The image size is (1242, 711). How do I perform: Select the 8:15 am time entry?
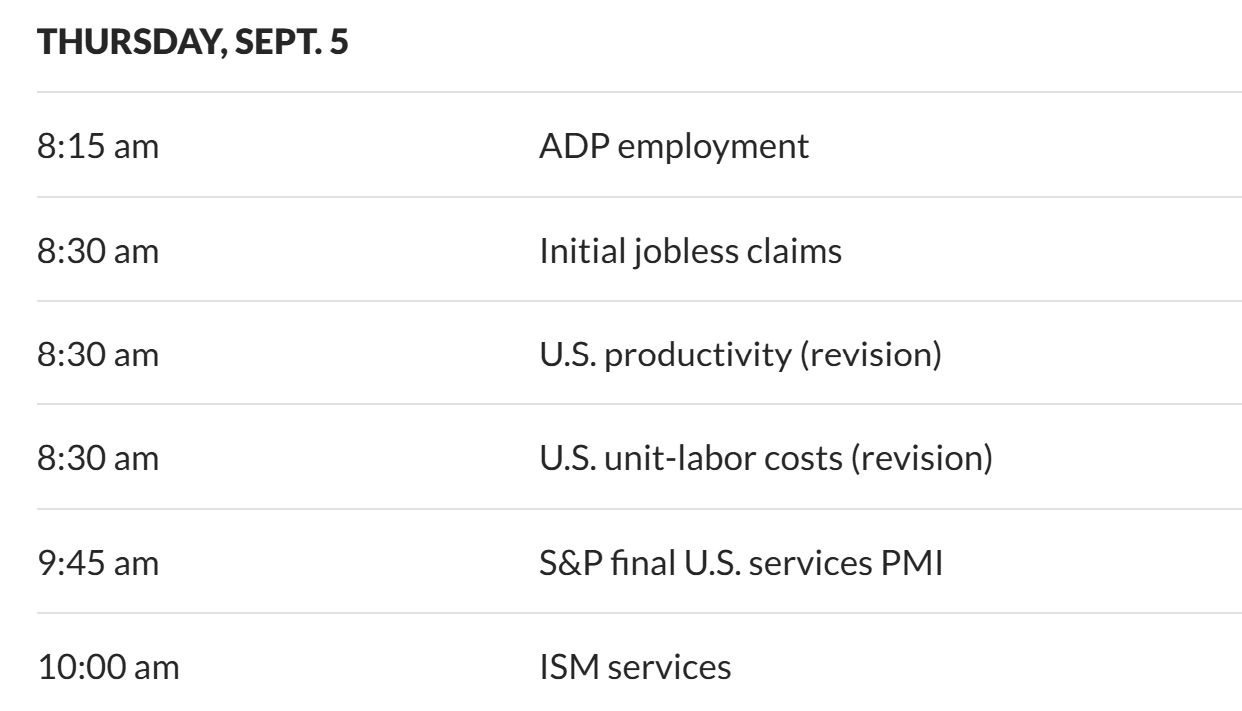pos(98,147)
